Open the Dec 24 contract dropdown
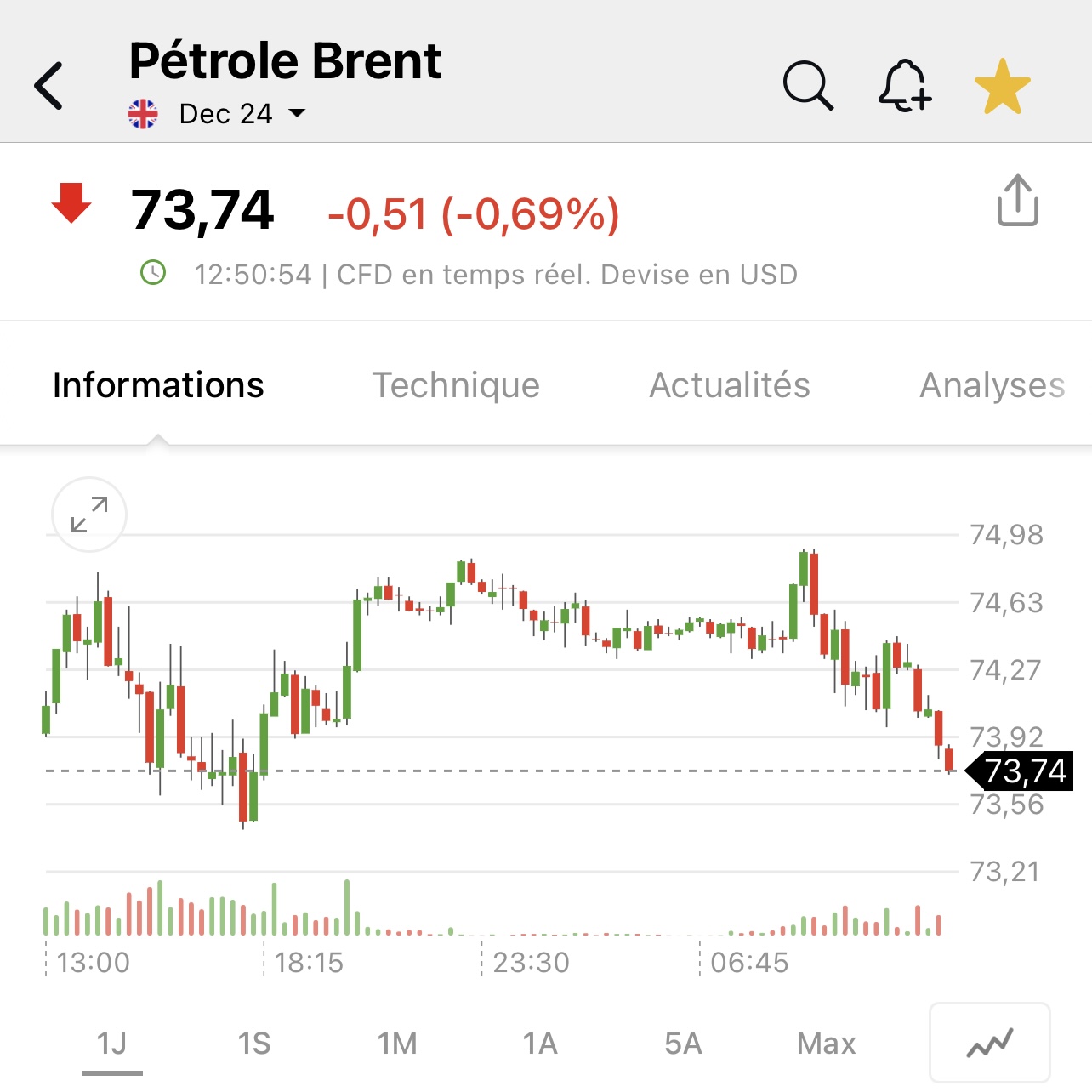 tap(242, 113)
